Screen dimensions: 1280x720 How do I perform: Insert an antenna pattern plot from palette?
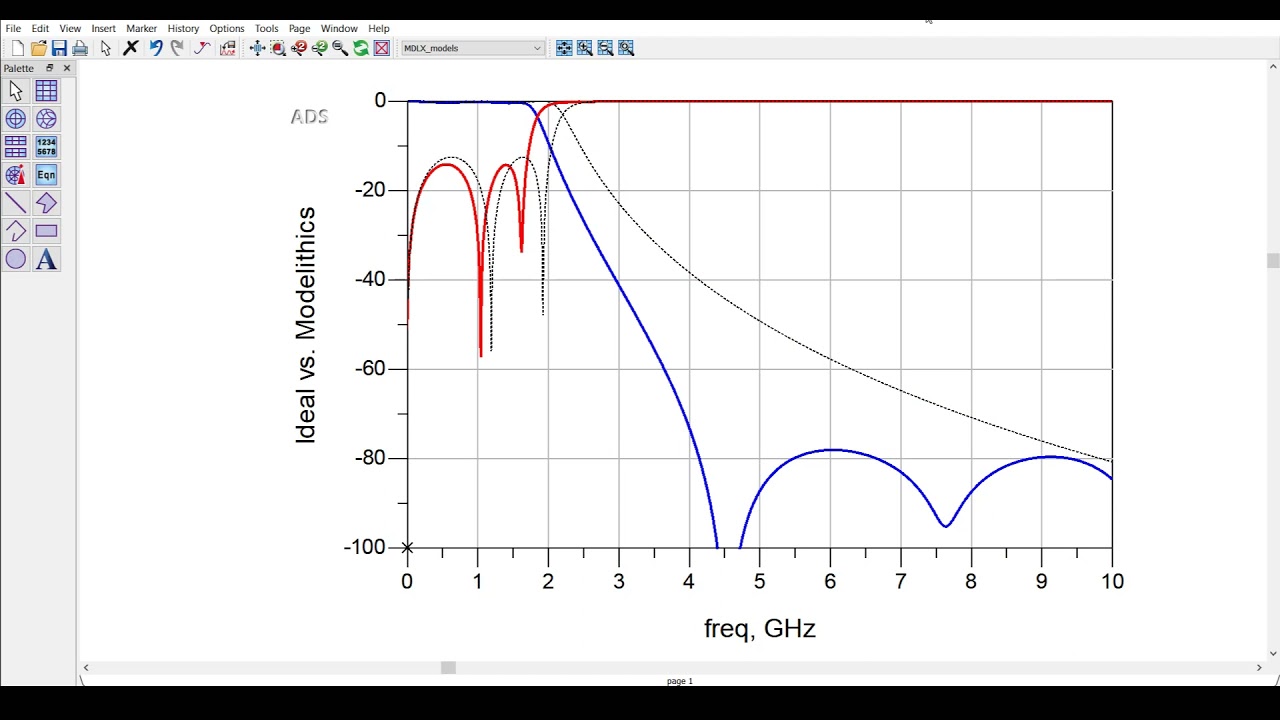coord(16,175)
